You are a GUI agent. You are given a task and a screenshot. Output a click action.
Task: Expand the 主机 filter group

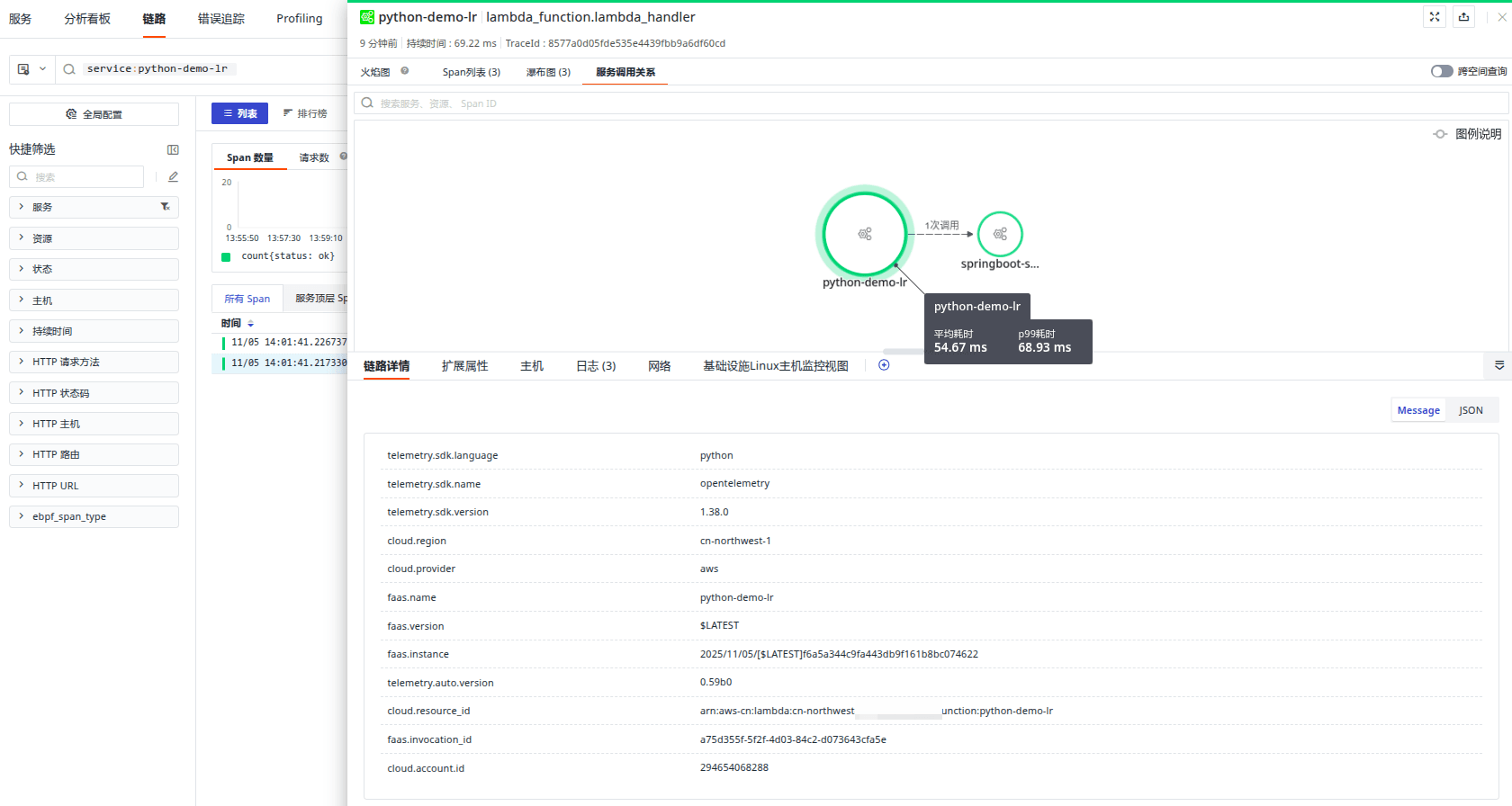[94, 300]
